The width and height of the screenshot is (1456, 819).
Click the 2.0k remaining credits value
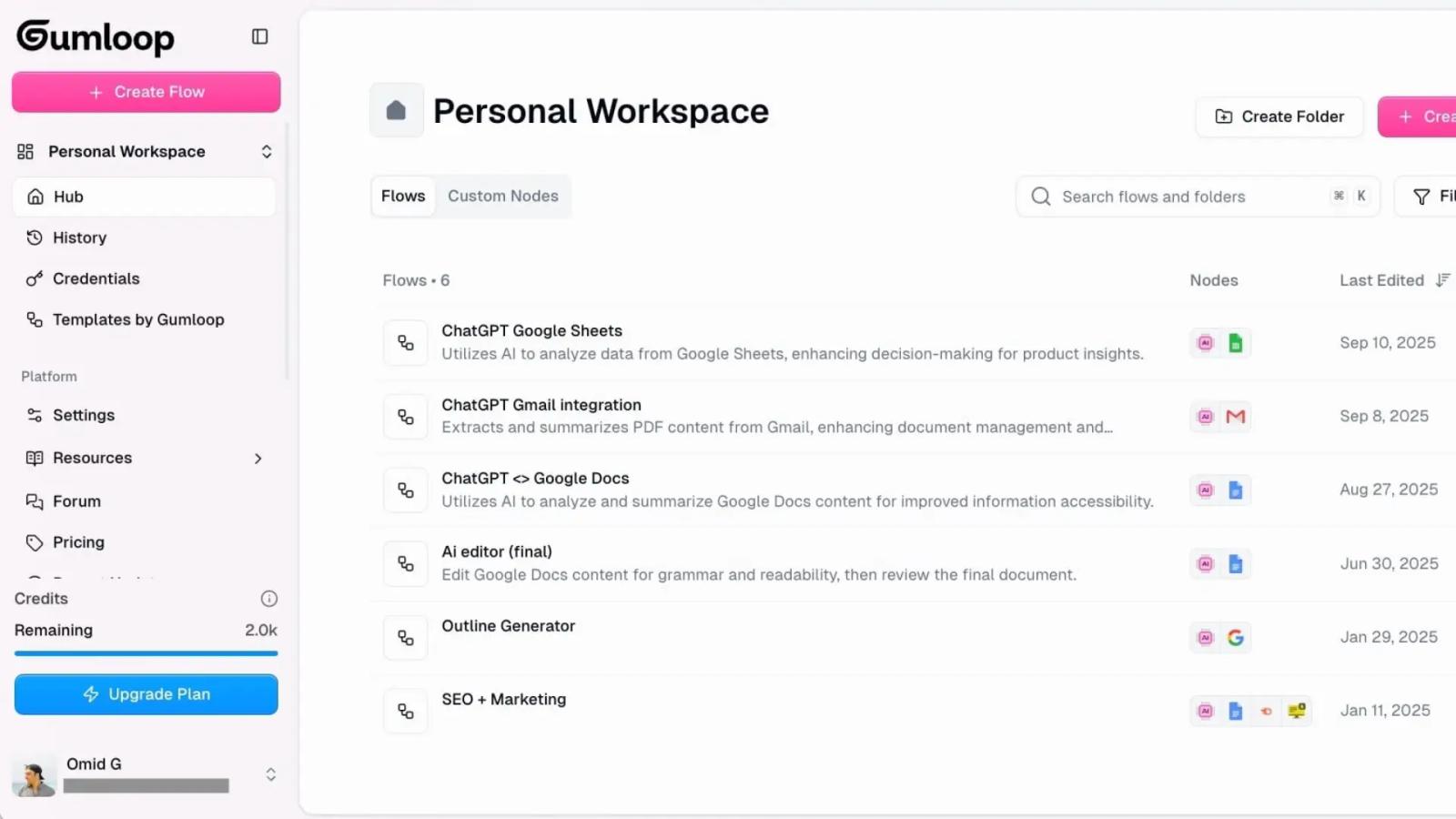261,630
